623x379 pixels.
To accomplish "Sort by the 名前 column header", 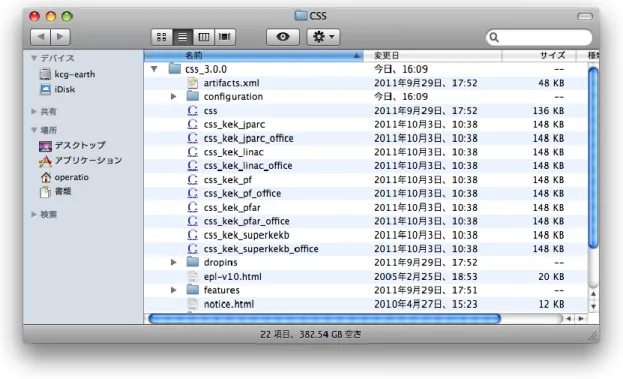I will [253, 56].
